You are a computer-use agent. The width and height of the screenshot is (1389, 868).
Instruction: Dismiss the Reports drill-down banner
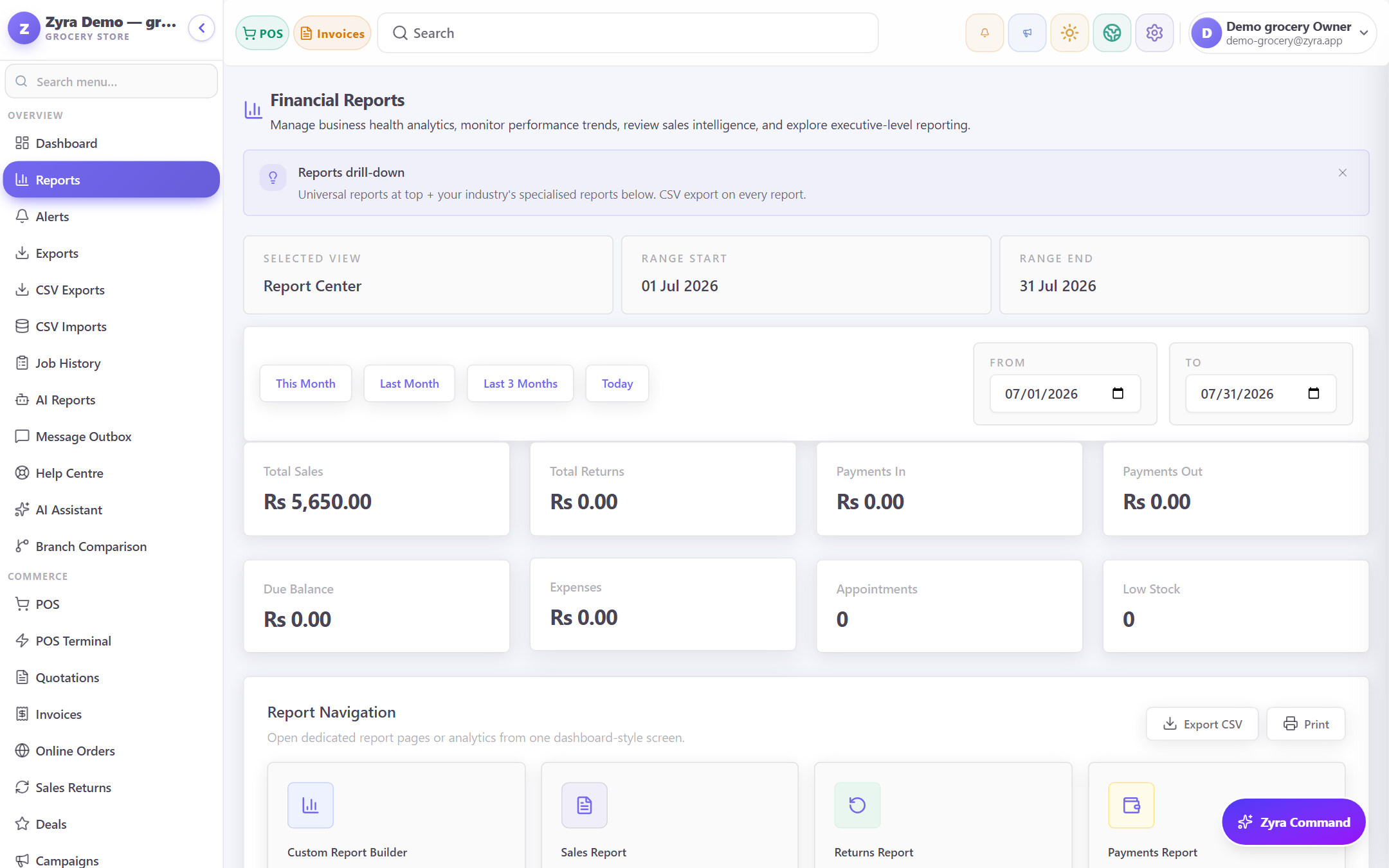pos(1343,173)
